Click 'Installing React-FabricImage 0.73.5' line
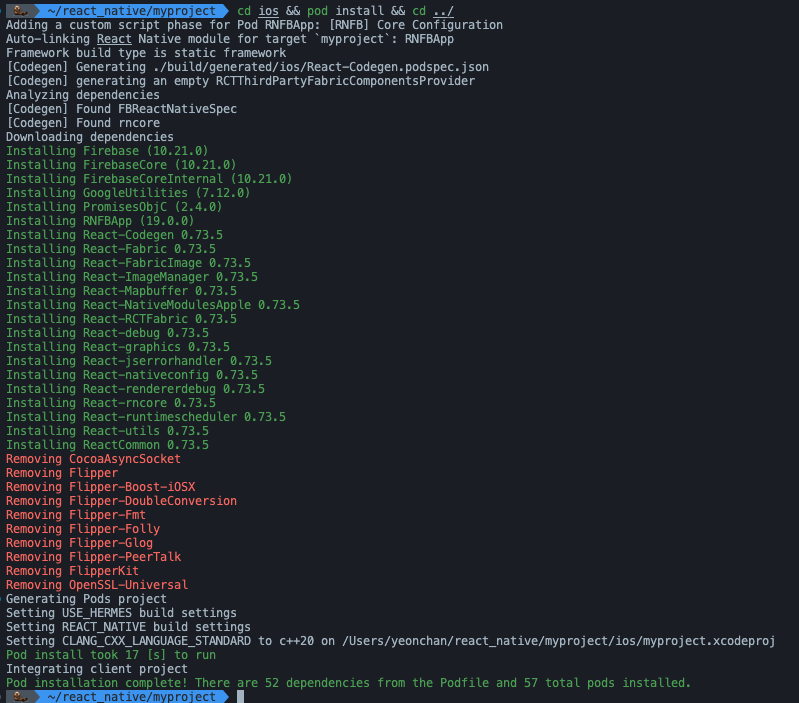This screenshot has height=703, width=799. [128, 263]
